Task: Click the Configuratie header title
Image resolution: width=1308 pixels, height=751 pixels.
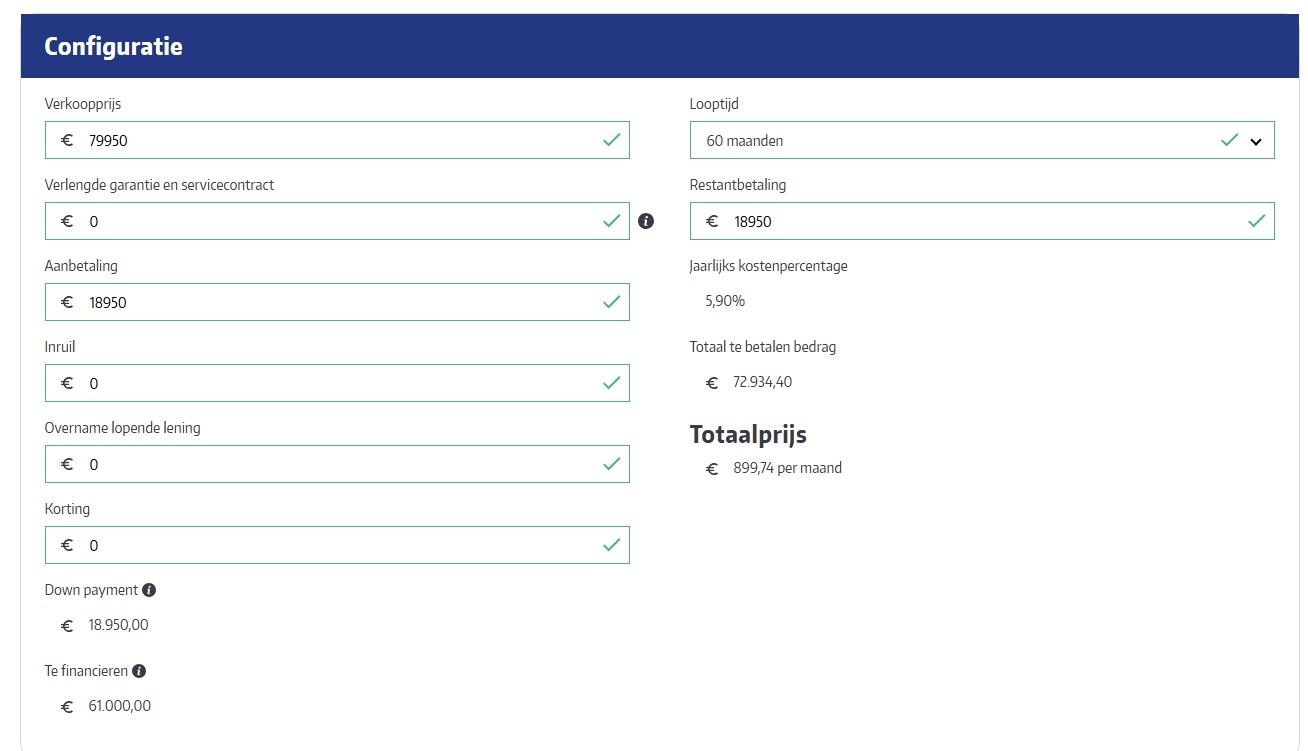Action: (113, 47)
